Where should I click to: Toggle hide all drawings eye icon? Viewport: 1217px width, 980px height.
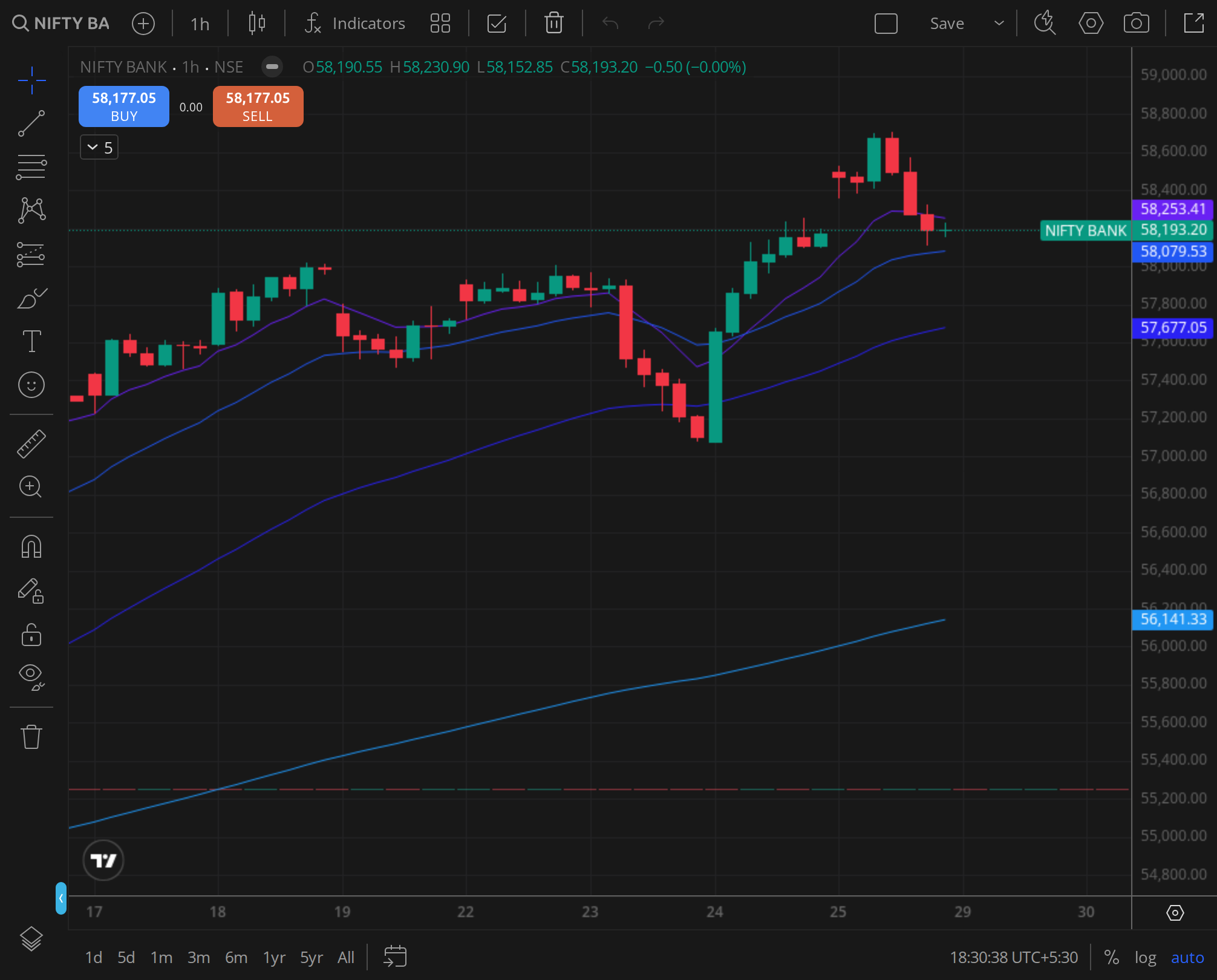[31, 677]
